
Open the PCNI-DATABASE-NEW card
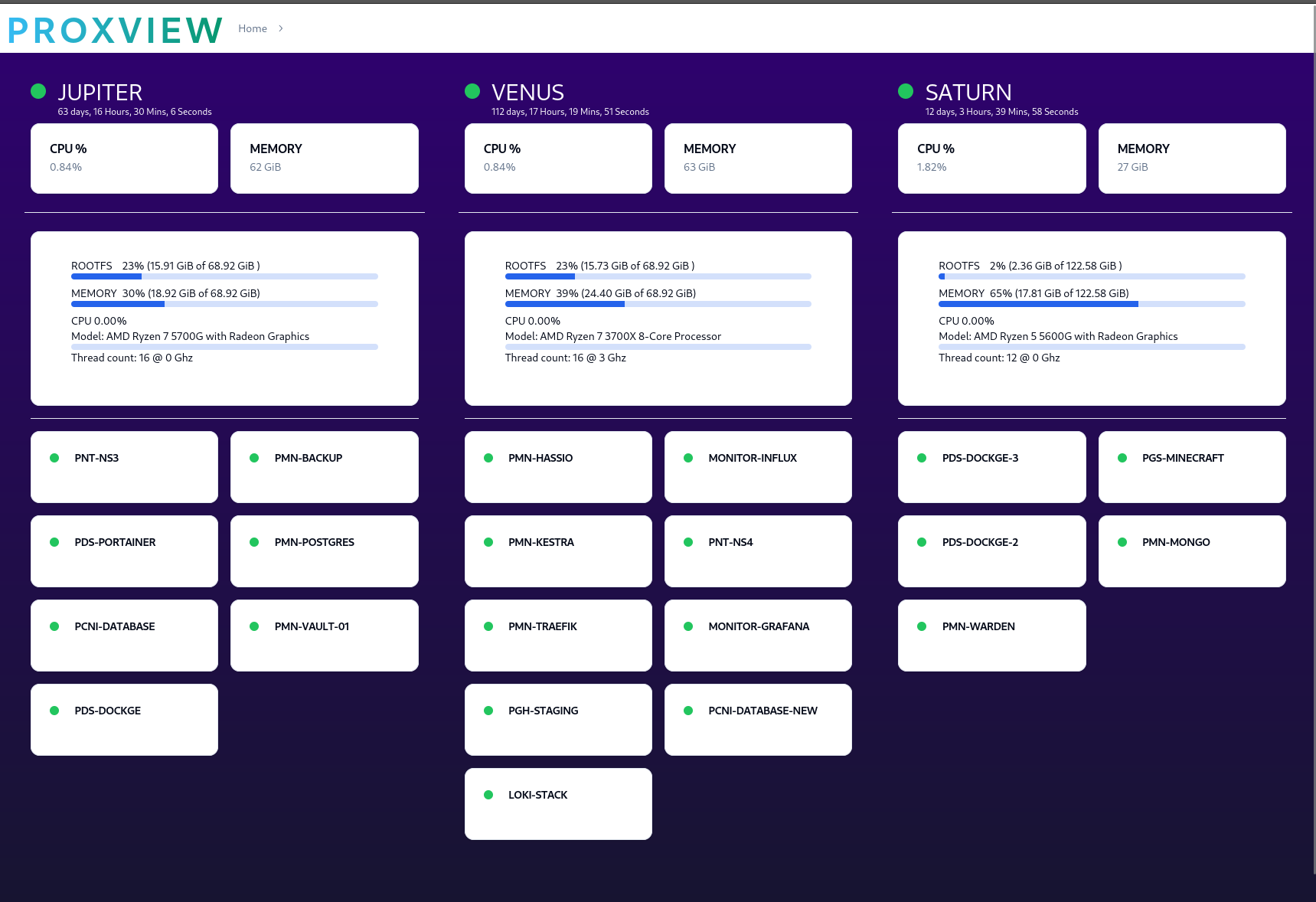coord(757,719)
